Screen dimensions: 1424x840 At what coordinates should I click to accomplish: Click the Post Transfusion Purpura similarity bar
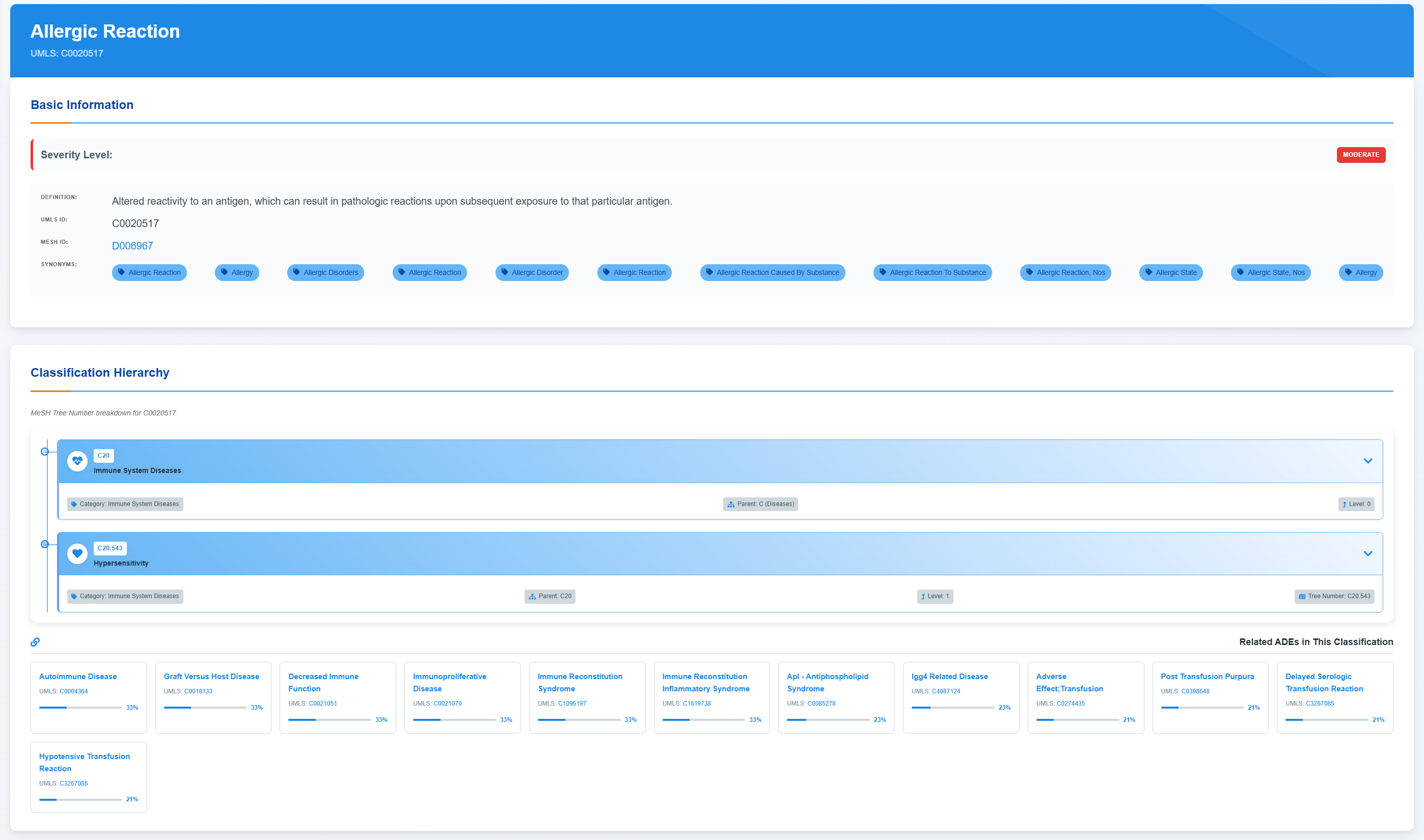(x=1201, y=708)
